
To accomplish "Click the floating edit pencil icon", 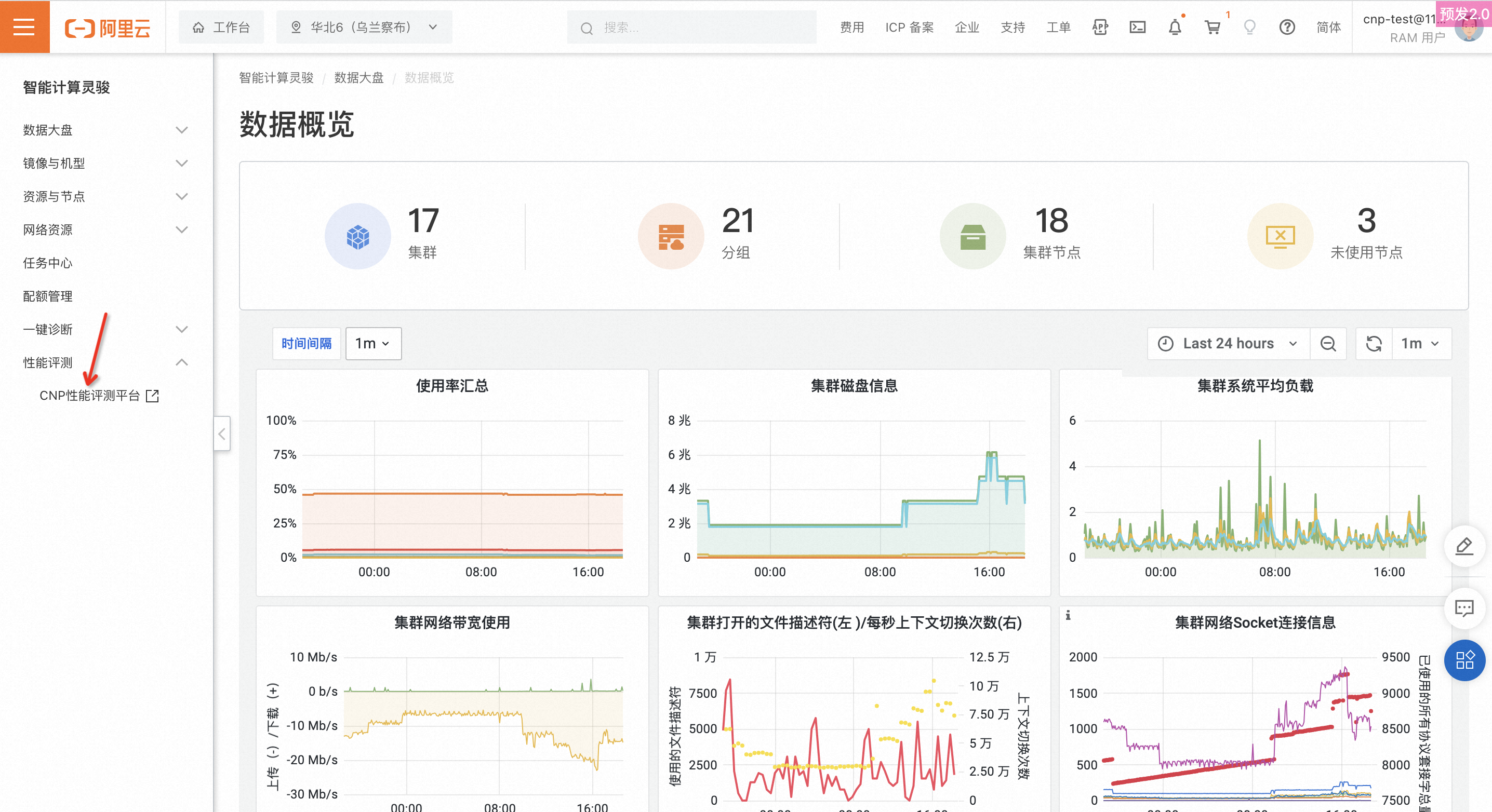I will [x=1464, y=546].
